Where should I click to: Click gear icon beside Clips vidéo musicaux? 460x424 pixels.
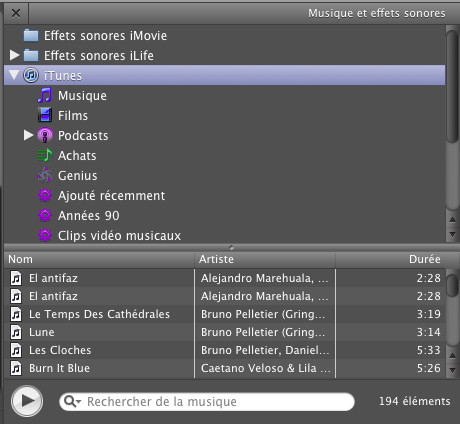(x=45, y=235)
